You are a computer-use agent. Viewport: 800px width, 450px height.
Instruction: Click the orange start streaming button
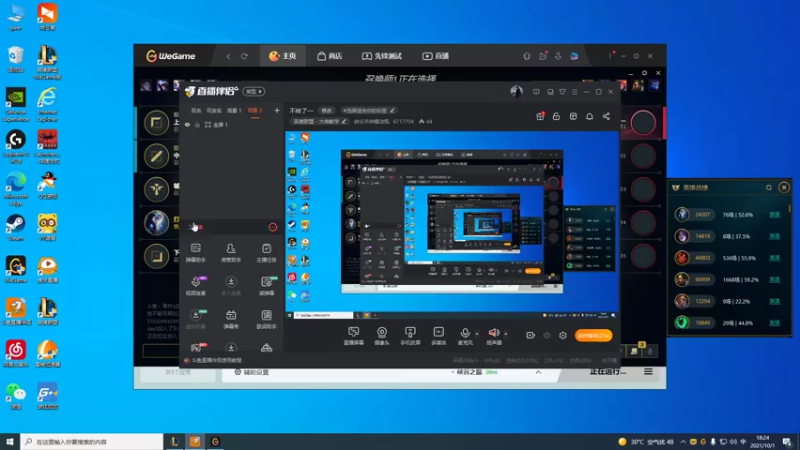coord(593,335)
